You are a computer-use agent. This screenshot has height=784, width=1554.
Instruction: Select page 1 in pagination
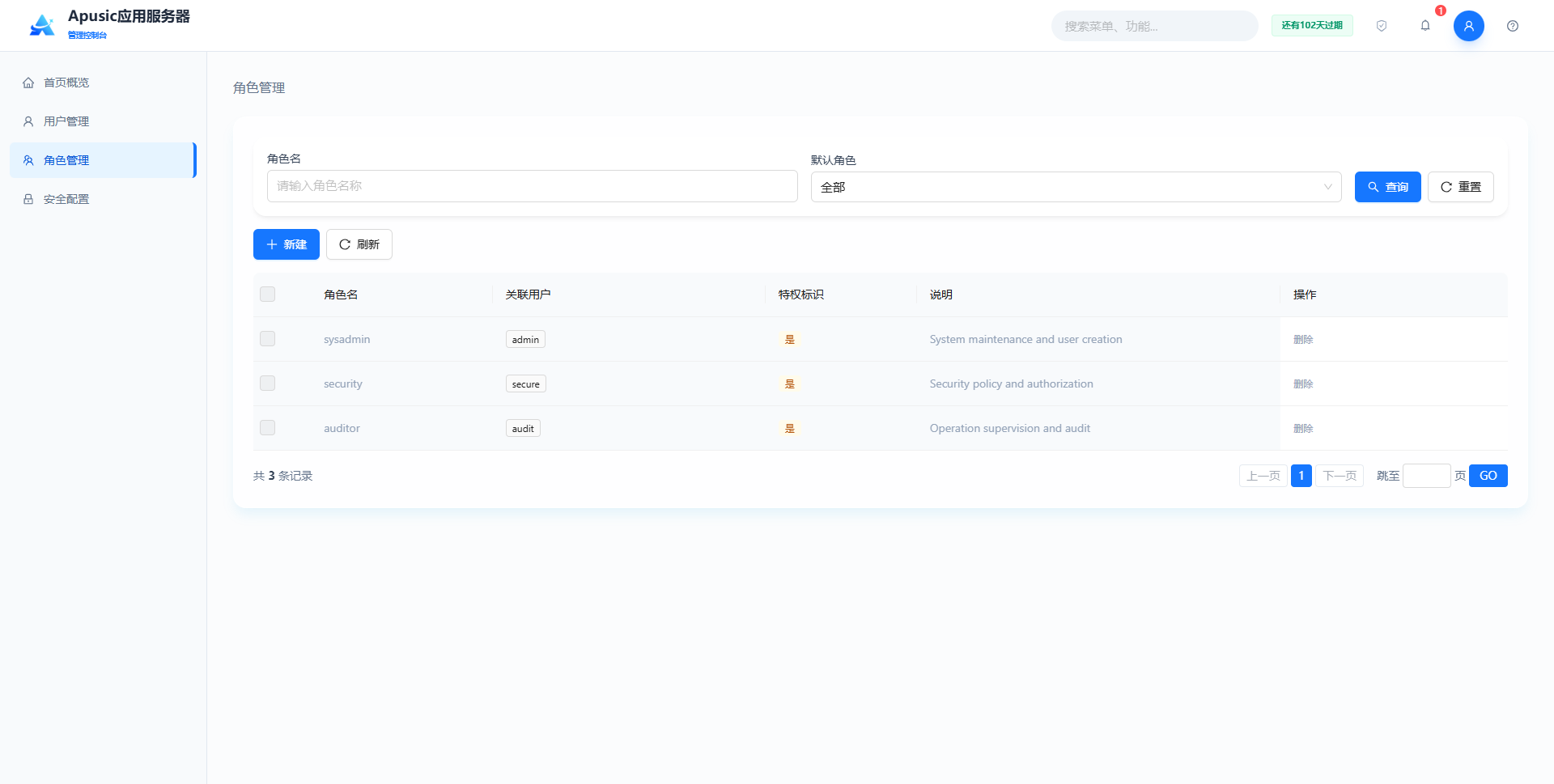point(1301,476)
